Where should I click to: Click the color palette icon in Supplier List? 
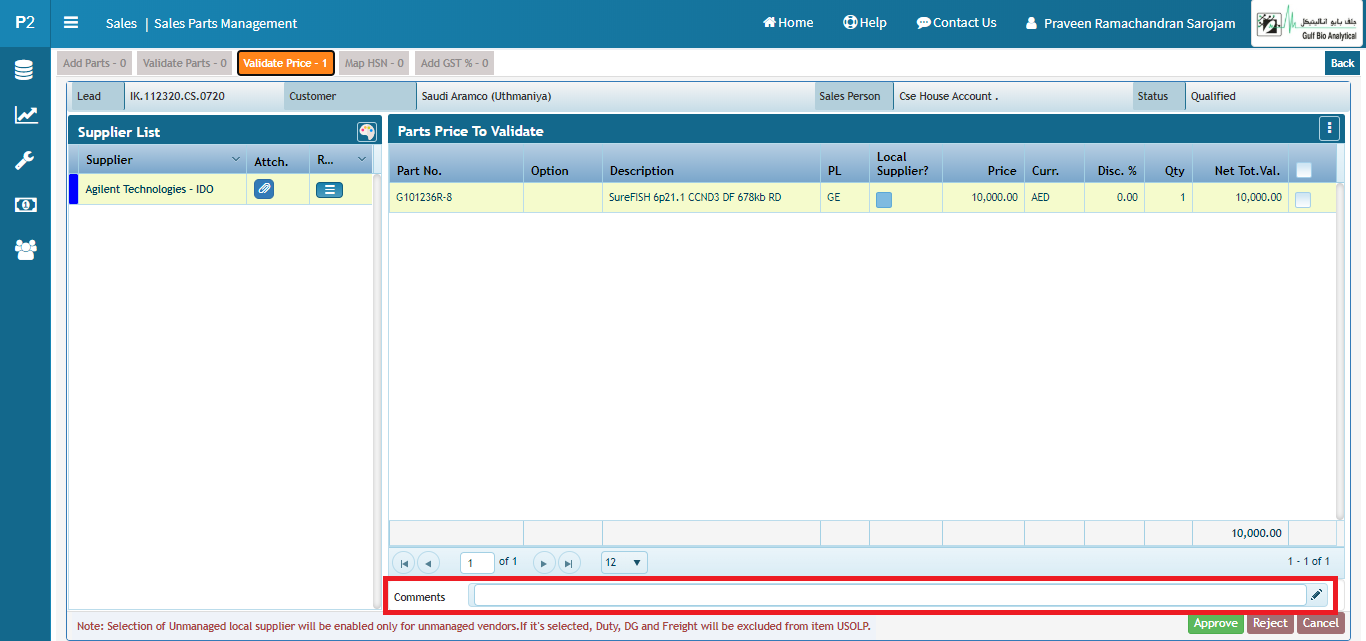(367, 131)
